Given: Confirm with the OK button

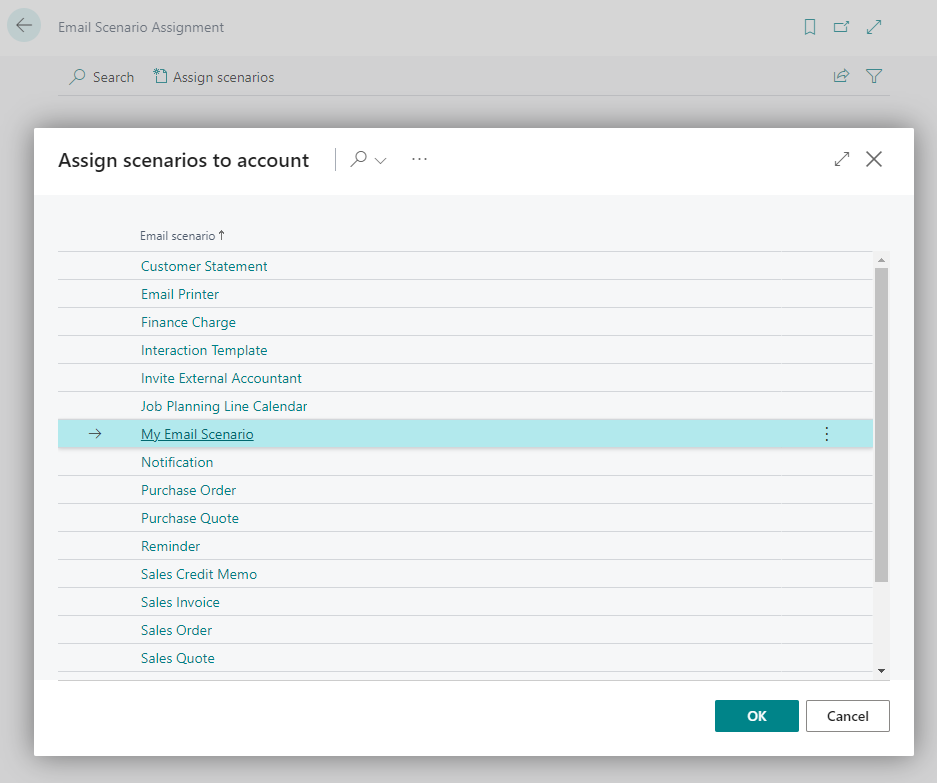Looking at the screenshot, I should pos(757,715).
